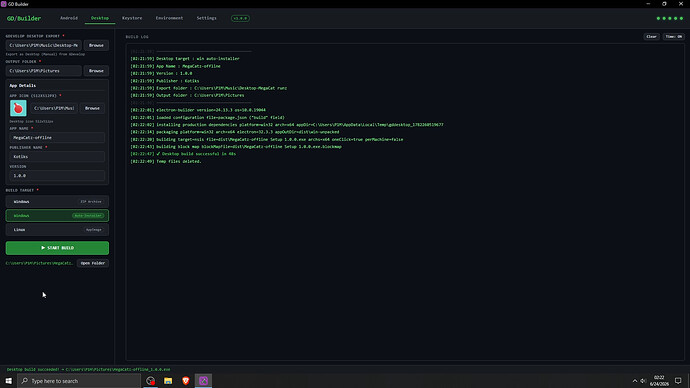
Task: Click log line 'Desktop target : win auto-installer'
Action: 185,59
